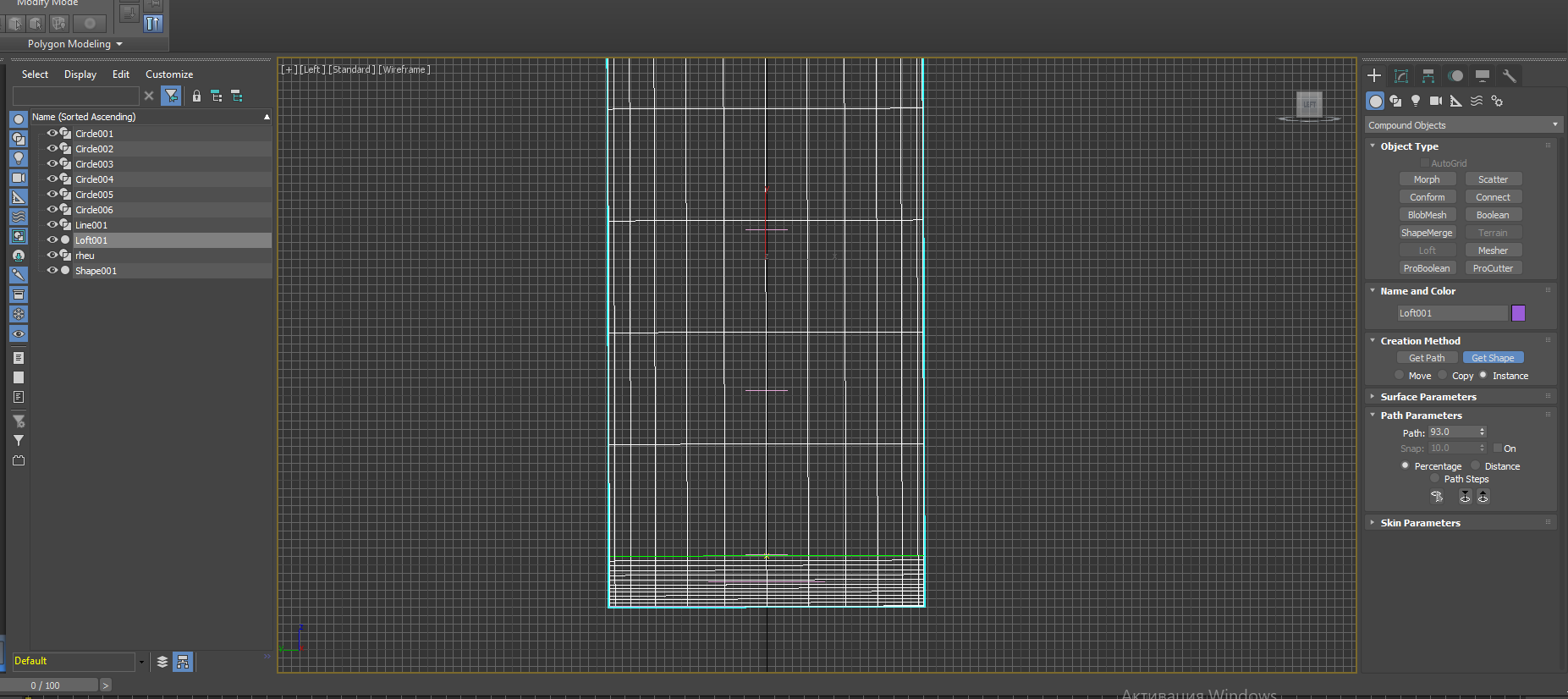Open the Motion tab in command panel
Image resolution: width=1568 pixels, height=699 pixels.
[x=1455, y=75]
